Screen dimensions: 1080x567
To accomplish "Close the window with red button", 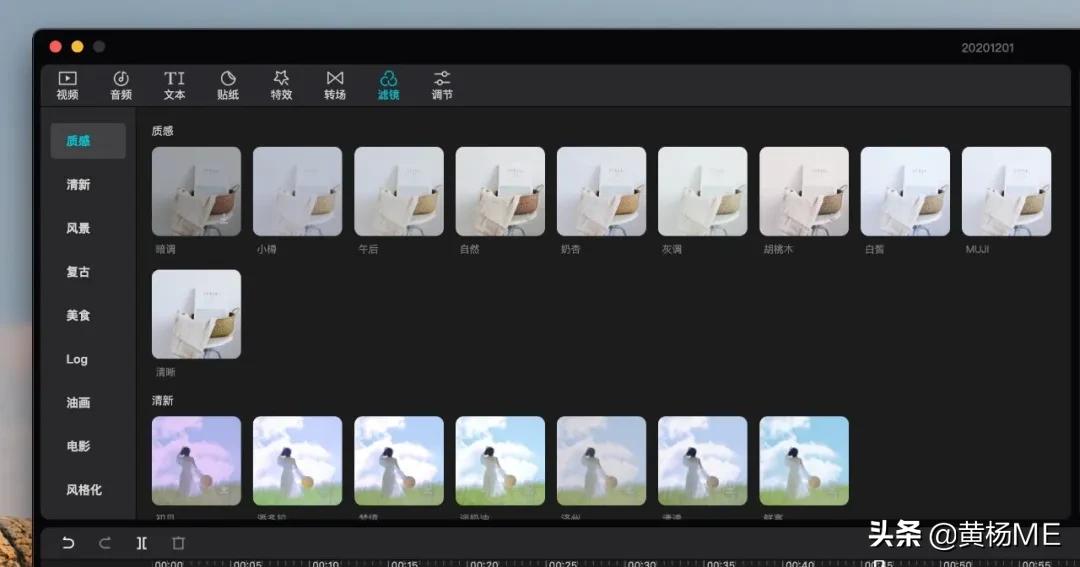I will 56,46.
